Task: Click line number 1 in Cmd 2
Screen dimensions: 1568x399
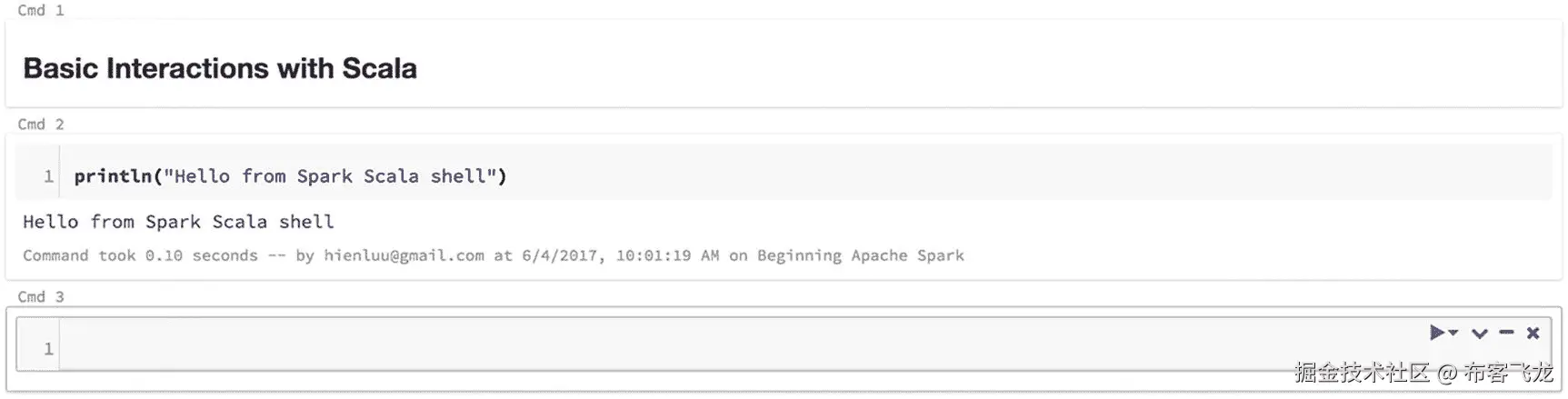Action: (48, 176)
